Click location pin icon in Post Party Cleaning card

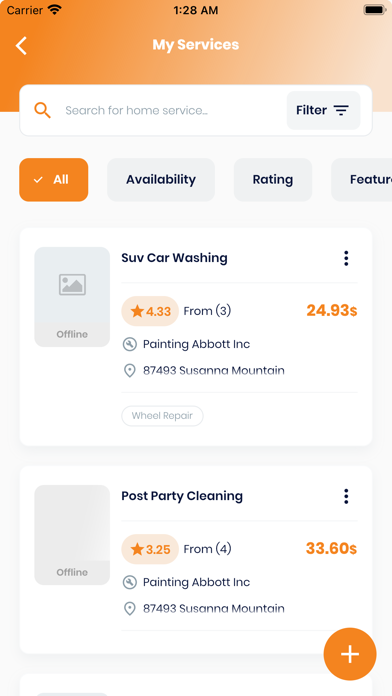point(129,609)
